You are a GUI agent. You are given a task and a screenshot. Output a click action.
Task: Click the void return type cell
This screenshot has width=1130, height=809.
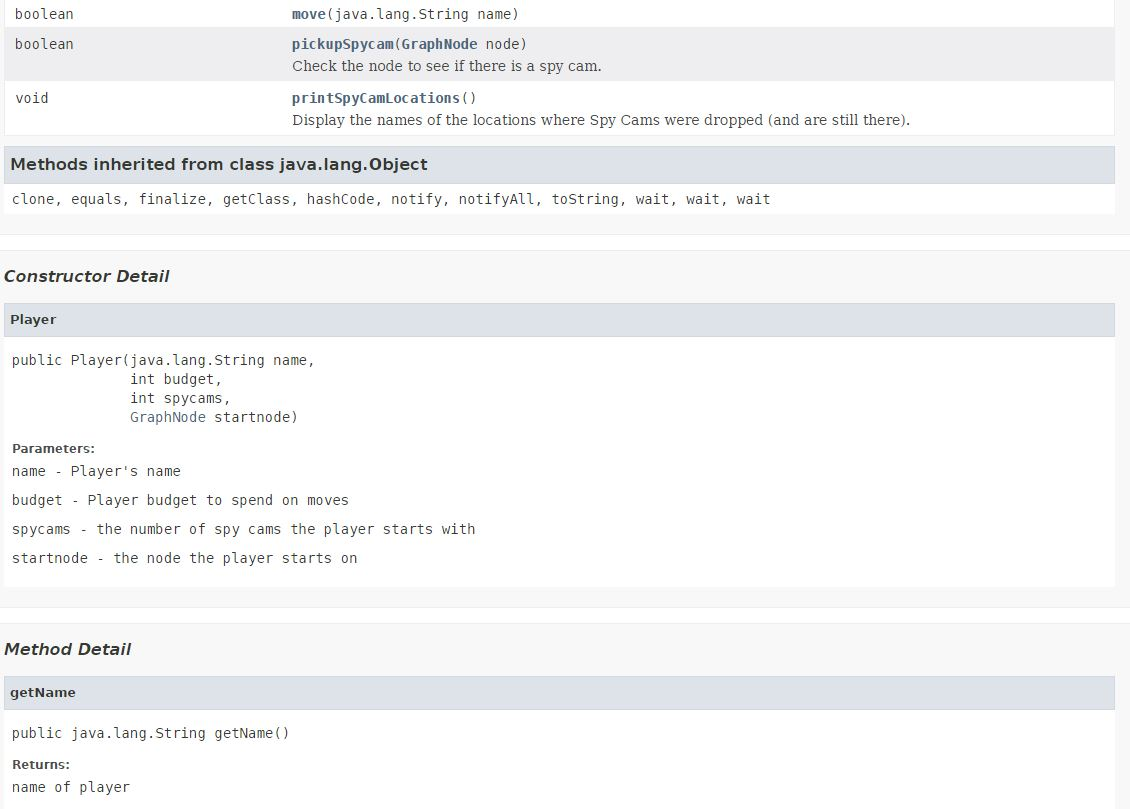coord(32,98)
